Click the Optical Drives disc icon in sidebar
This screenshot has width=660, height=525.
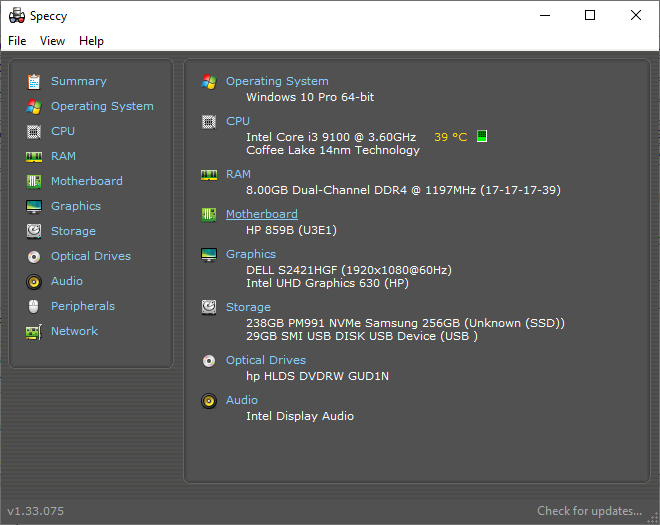click(x=34, y=256)
